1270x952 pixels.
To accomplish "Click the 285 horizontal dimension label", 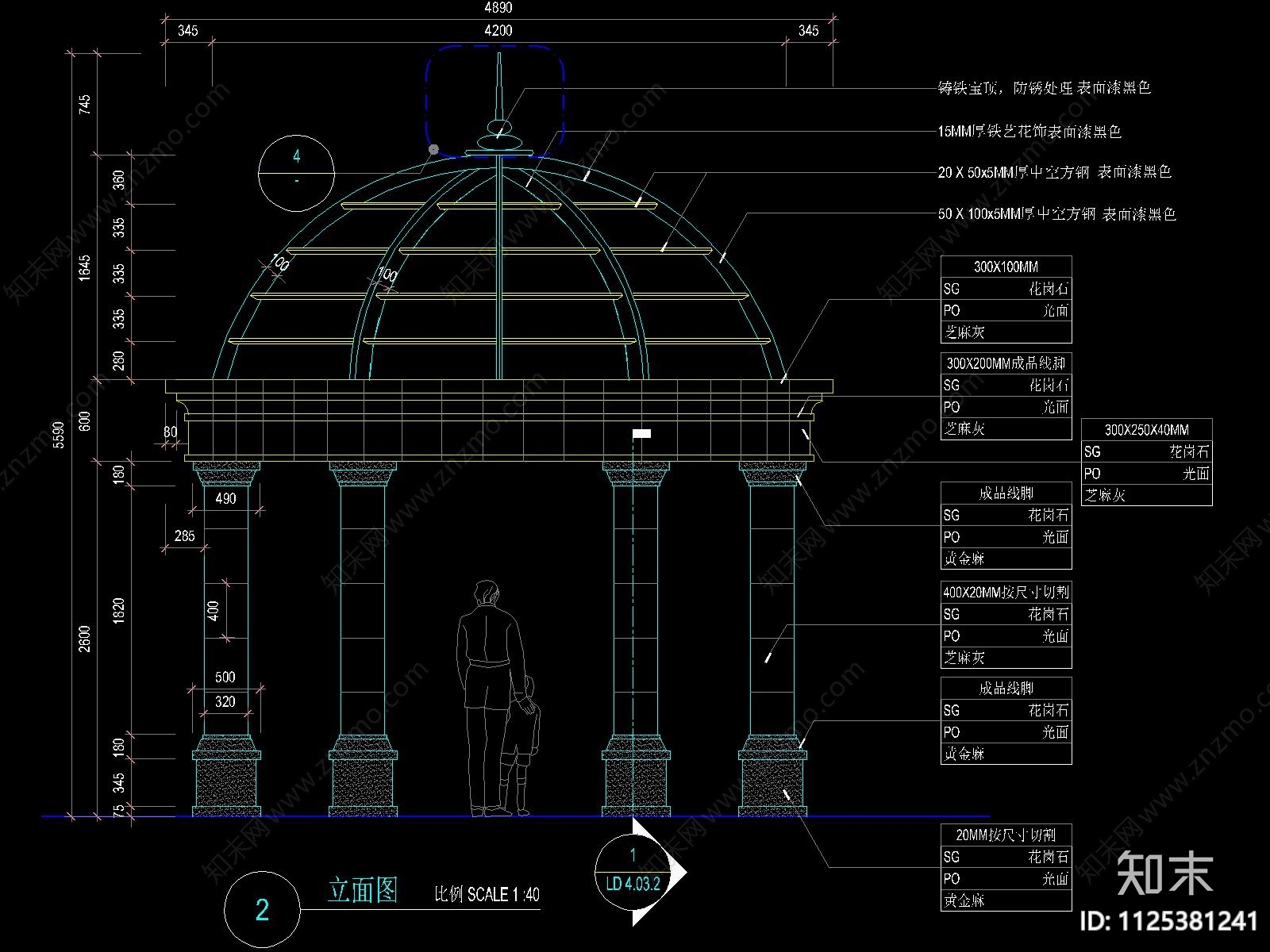I will (184, 536).
